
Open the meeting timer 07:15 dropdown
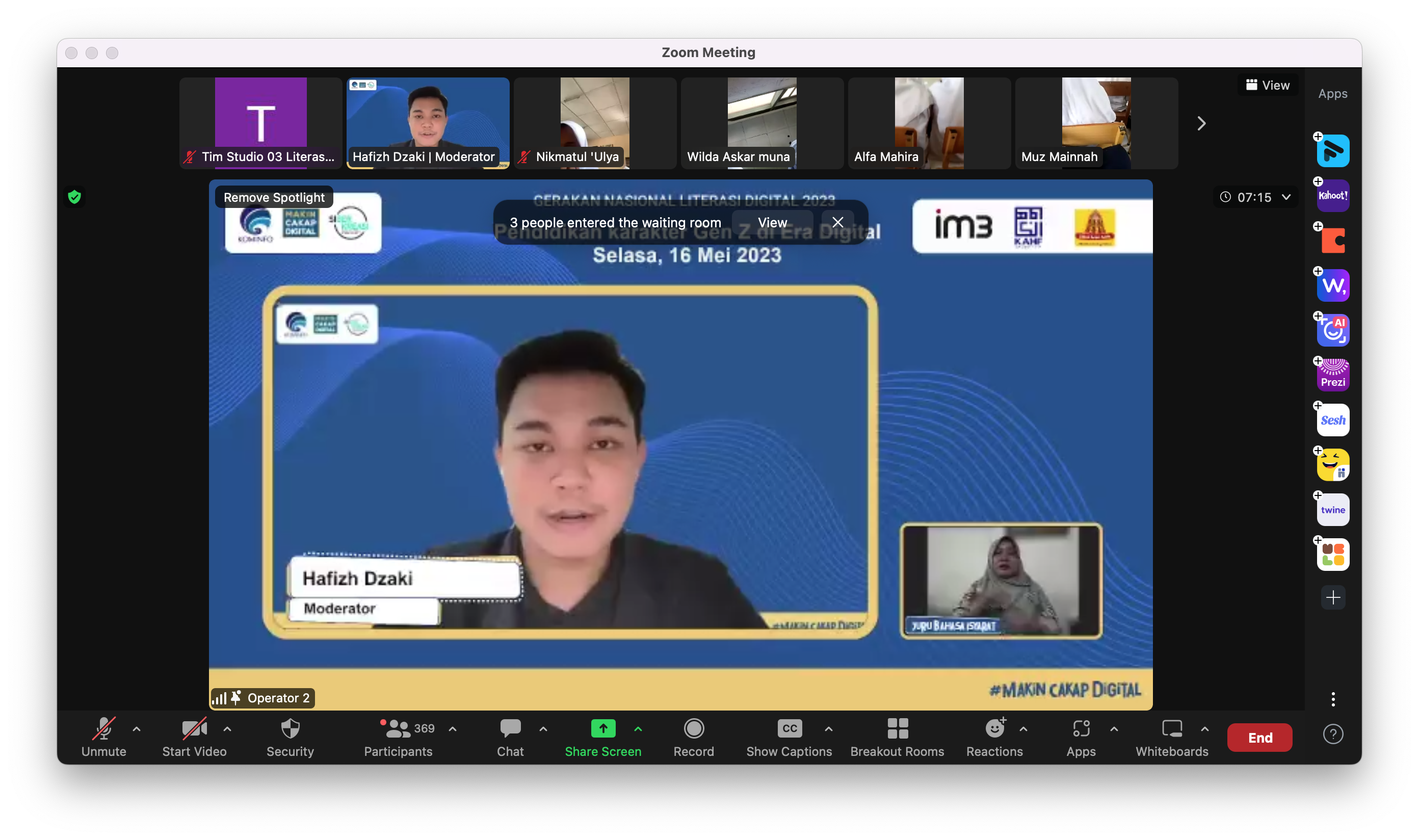point(1255,197)
